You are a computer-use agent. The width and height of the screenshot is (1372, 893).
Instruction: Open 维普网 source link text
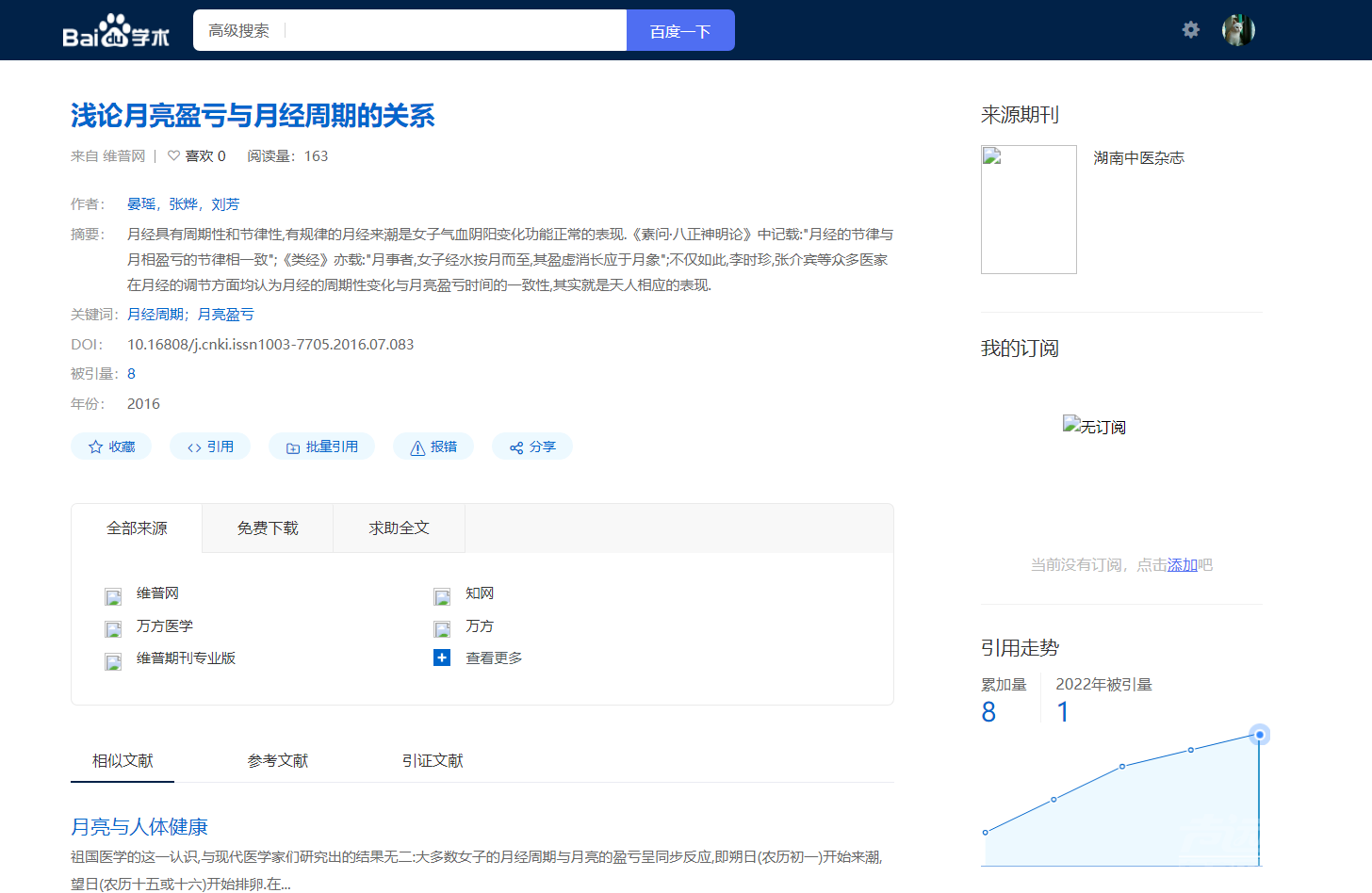[157, 593]
